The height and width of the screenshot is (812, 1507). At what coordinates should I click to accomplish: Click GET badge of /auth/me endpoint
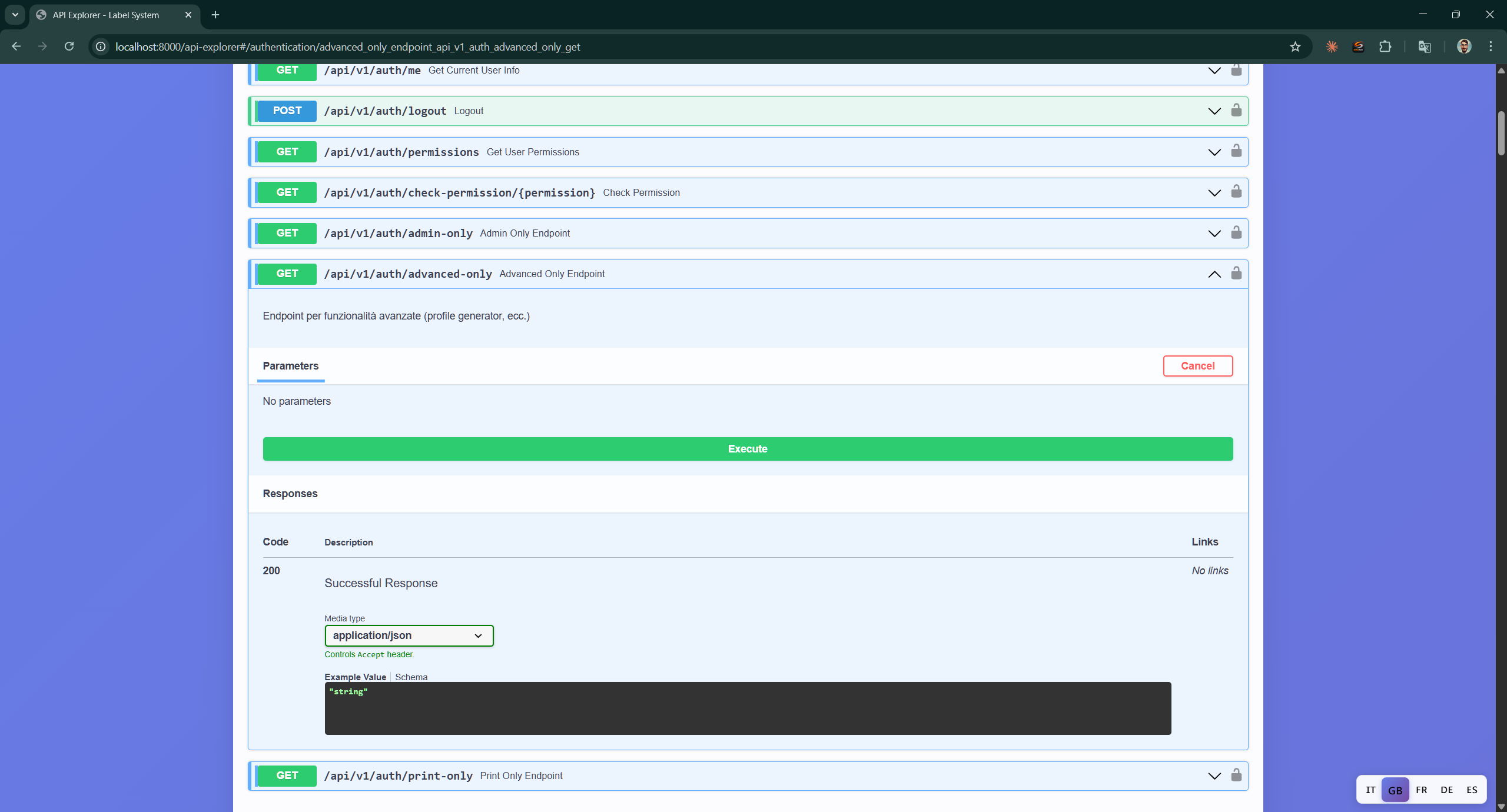click(287, 71)
